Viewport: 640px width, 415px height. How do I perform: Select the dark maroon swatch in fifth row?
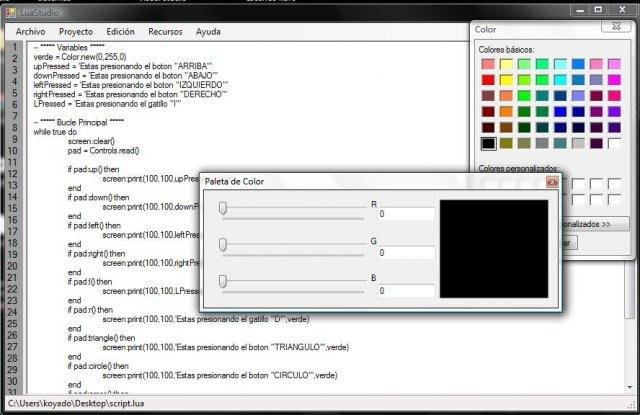pos(488,127)
